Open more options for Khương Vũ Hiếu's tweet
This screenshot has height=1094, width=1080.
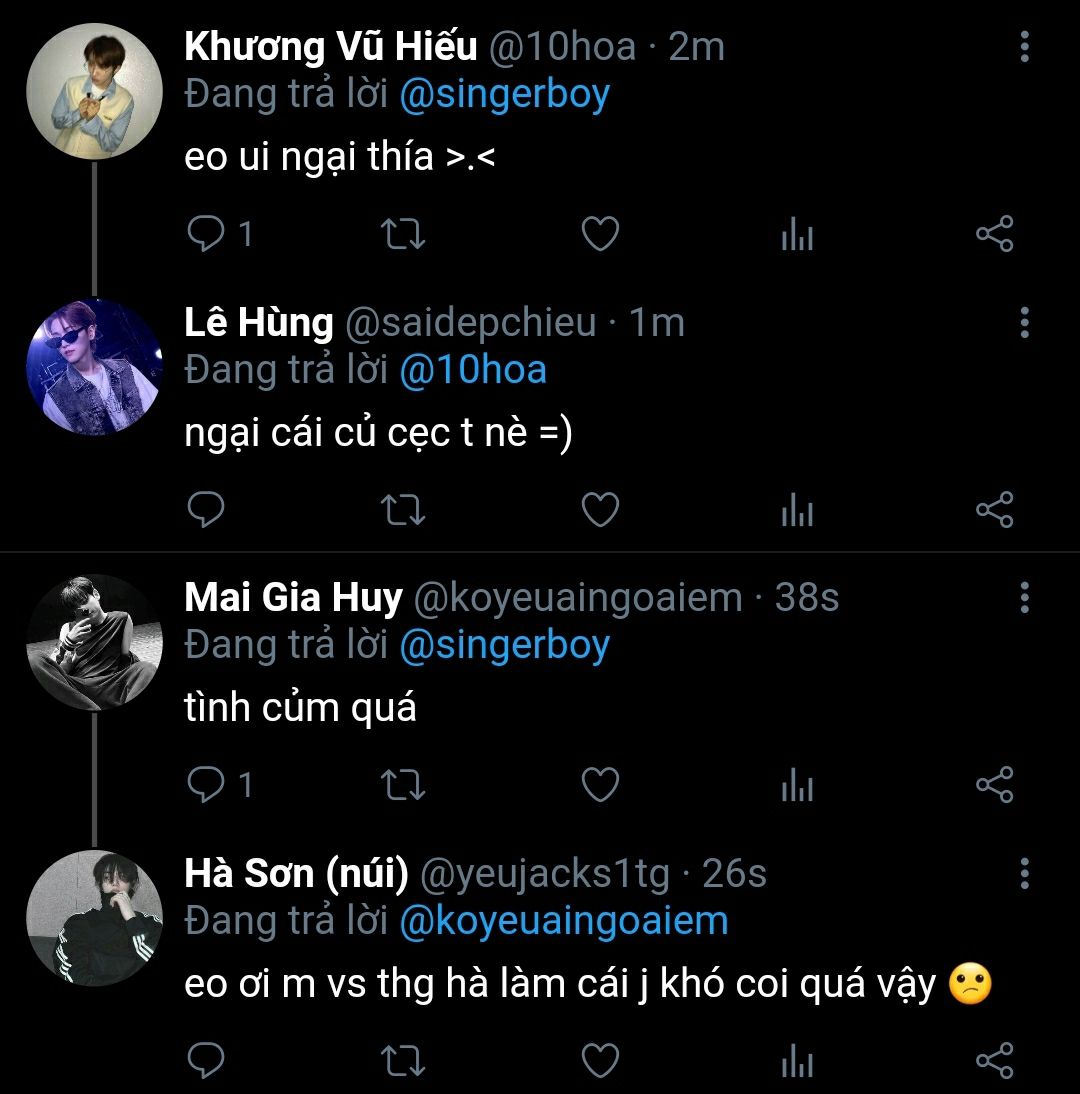pos(1024,47)
